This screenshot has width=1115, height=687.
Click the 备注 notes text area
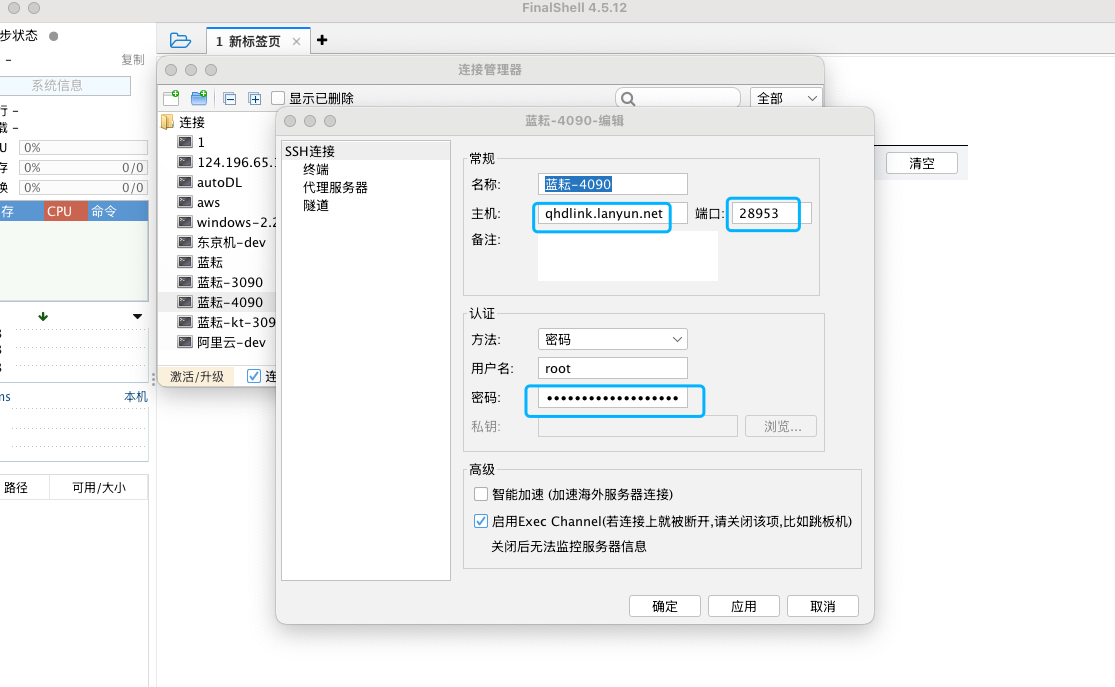click(628, 256)
